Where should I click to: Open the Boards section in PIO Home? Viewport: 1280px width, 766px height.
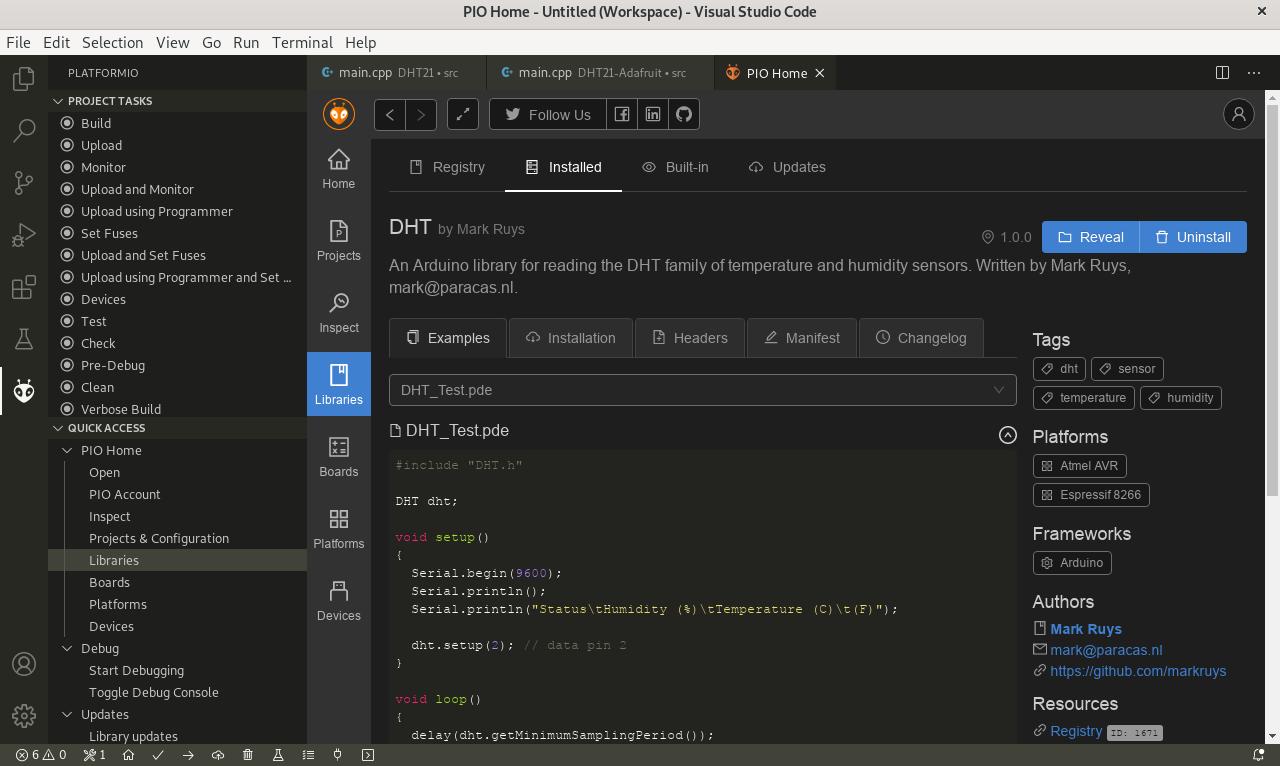(x=339, y=457)
